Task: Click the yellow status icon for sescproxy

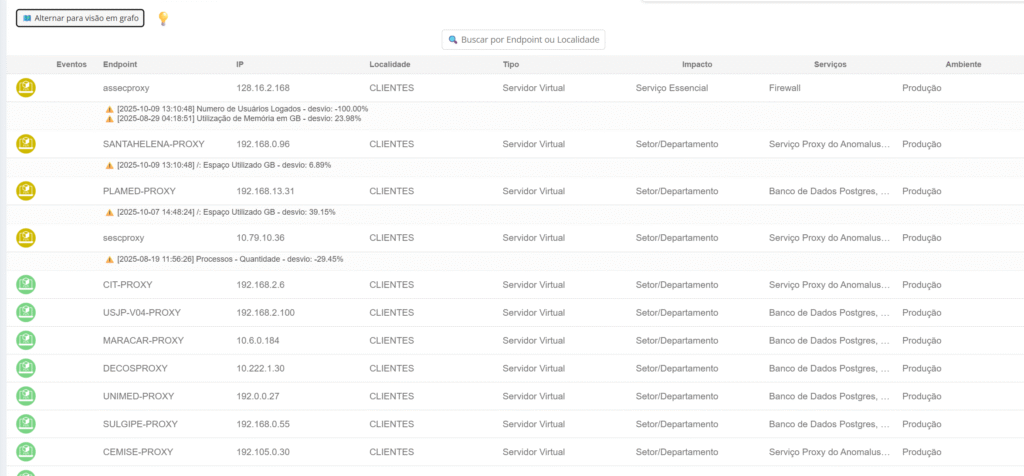Action: click(26, 238)
